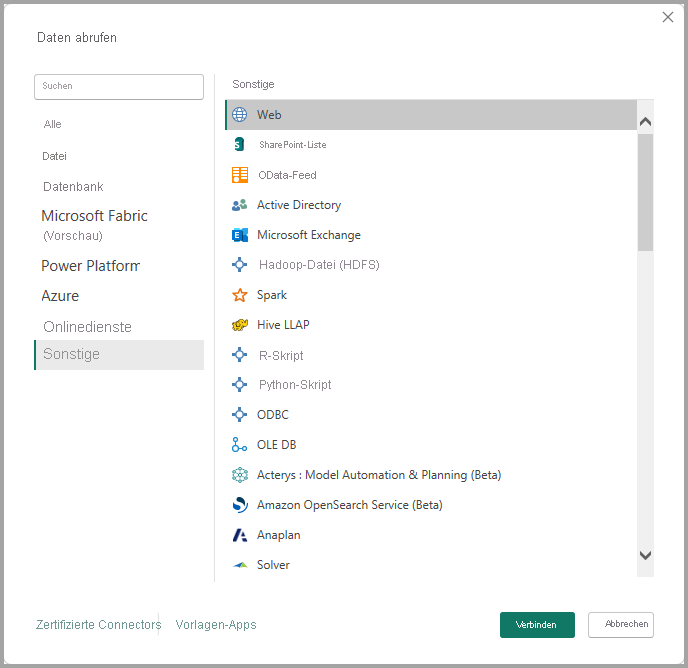Image resolution: width=688 pixels, height=668 pixels.
Task: Click the Web globe icon
Action: [239, 115]
